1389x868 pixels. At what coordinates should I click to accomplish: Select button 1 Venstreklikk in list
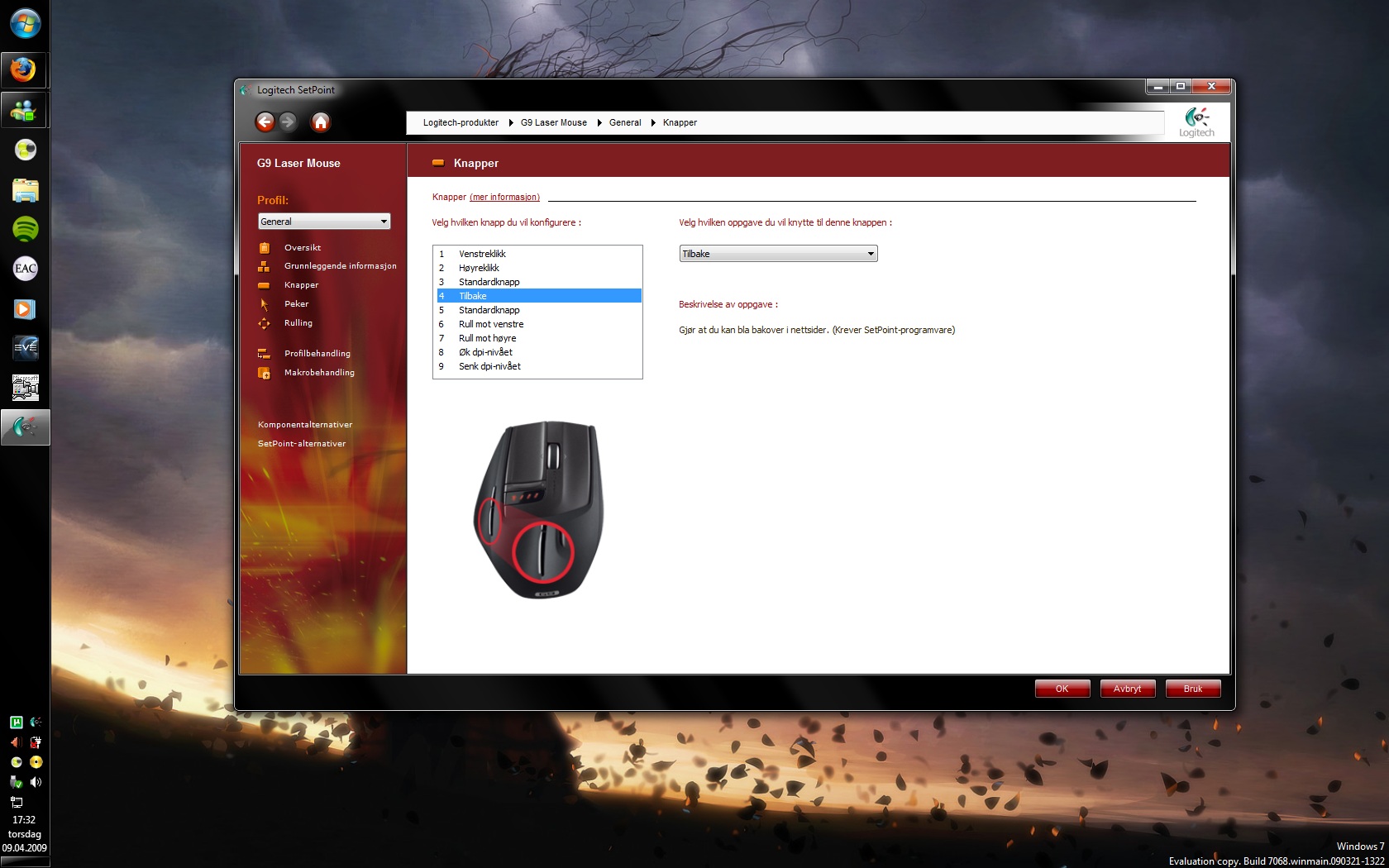tap(538, 254)
